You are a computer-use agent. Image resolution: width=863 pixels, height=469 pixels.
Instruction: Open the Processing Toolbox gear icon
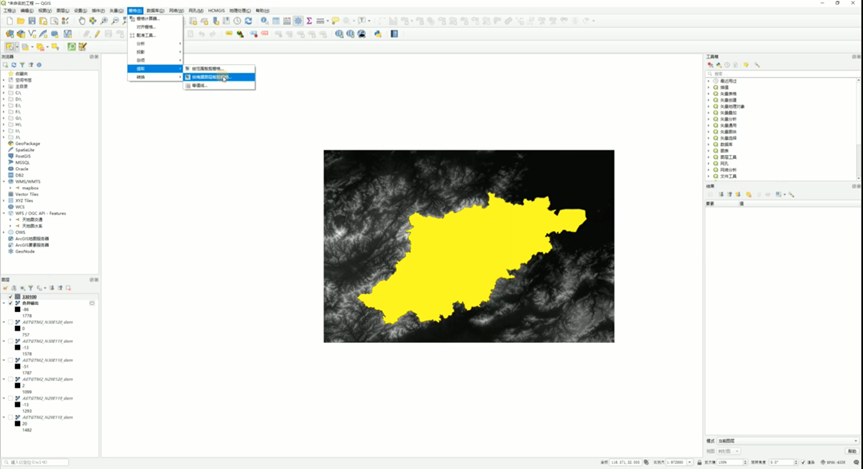click(298, 21)
